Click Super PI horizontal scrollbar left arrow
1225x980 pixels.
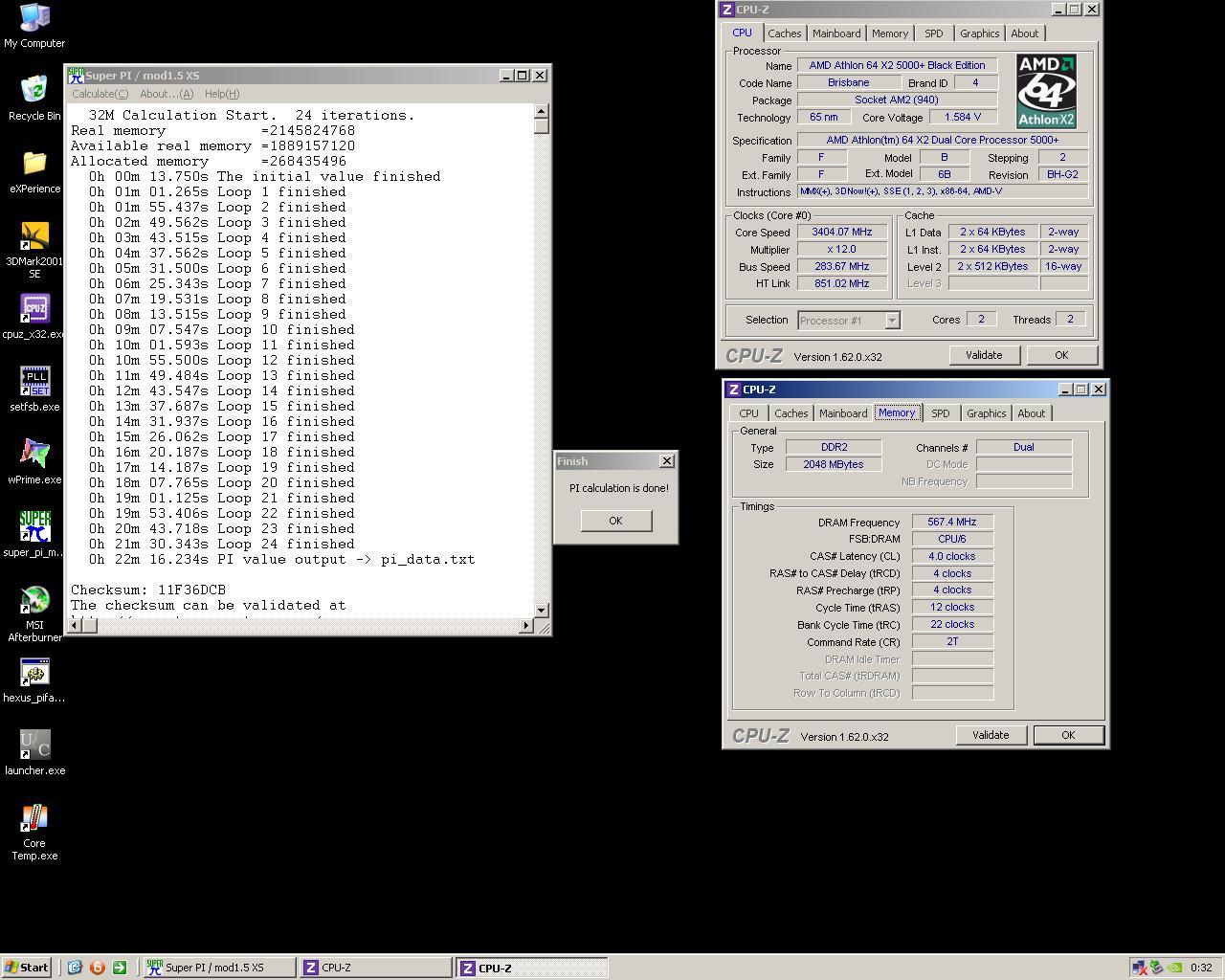(x=73, y=626)
